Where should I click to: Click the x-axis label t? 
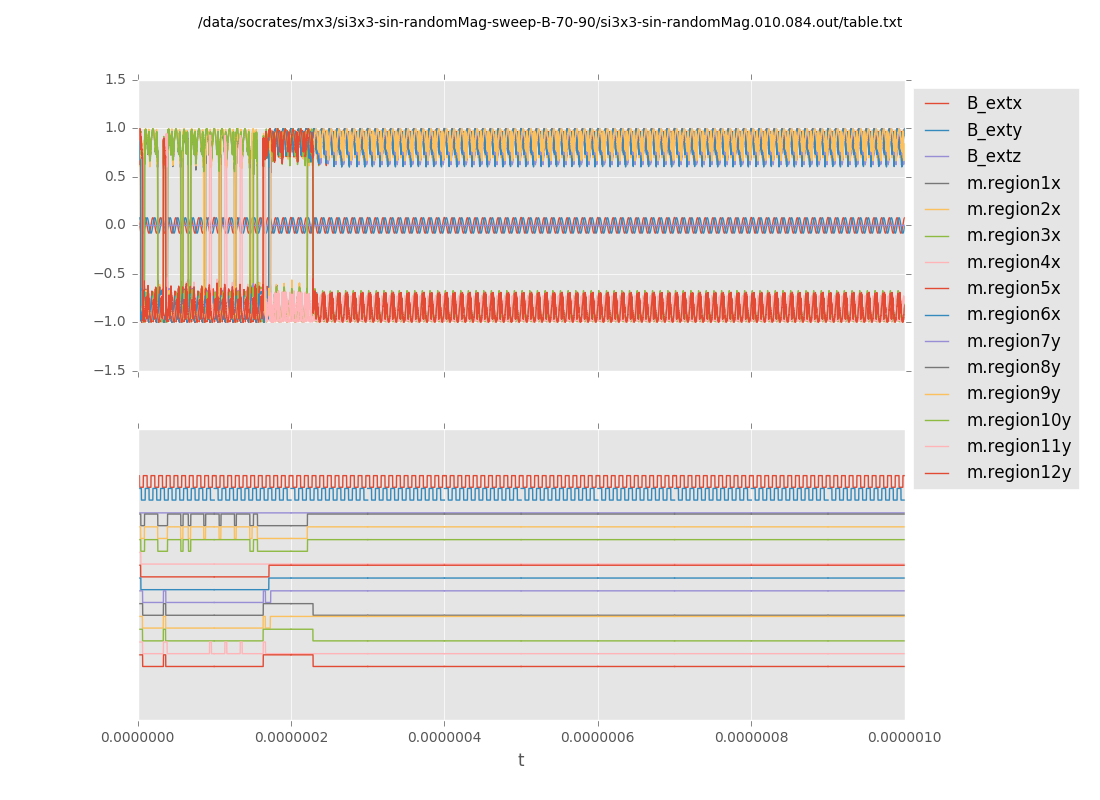(x=521, y=761)
